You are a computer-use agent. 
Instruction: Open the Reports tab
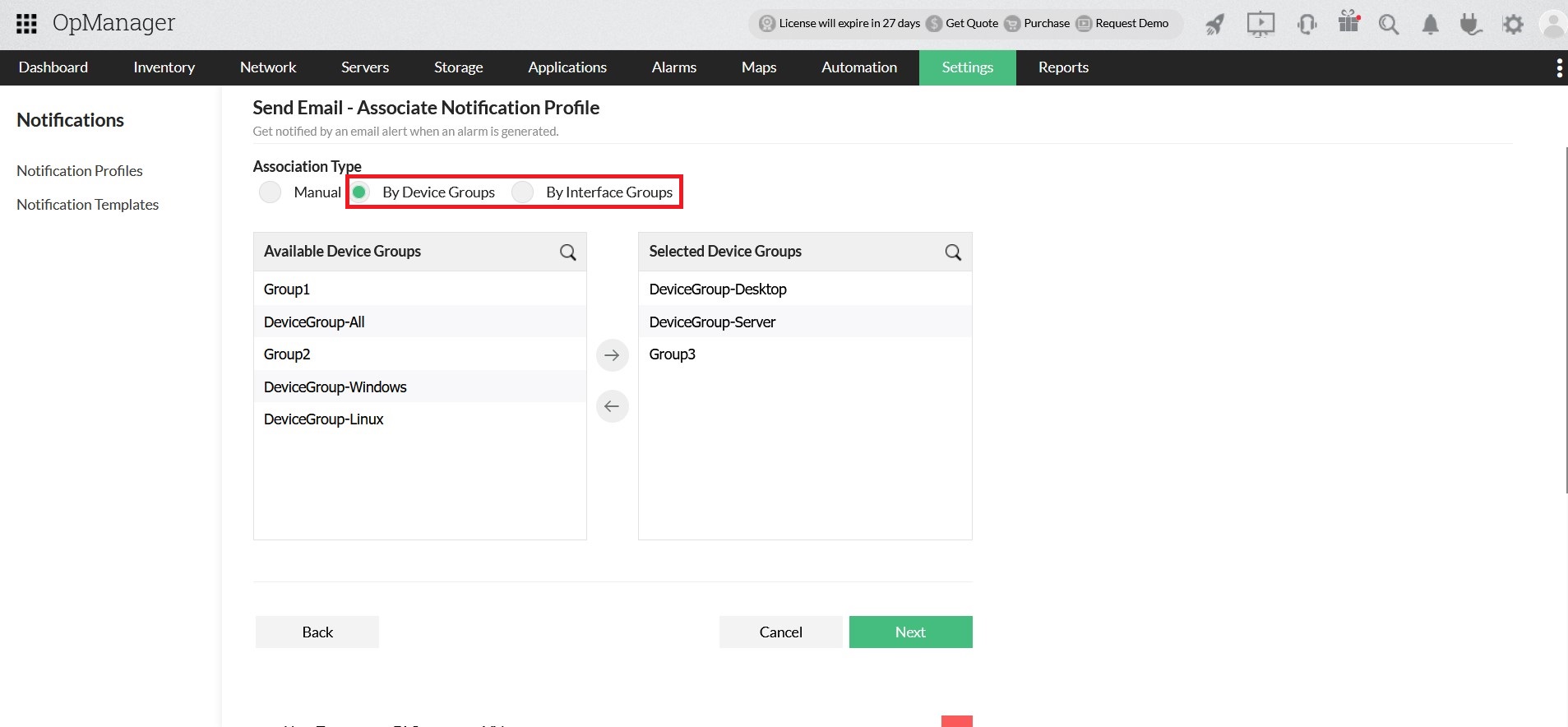pyautogui.click(x=1063, y=67)
